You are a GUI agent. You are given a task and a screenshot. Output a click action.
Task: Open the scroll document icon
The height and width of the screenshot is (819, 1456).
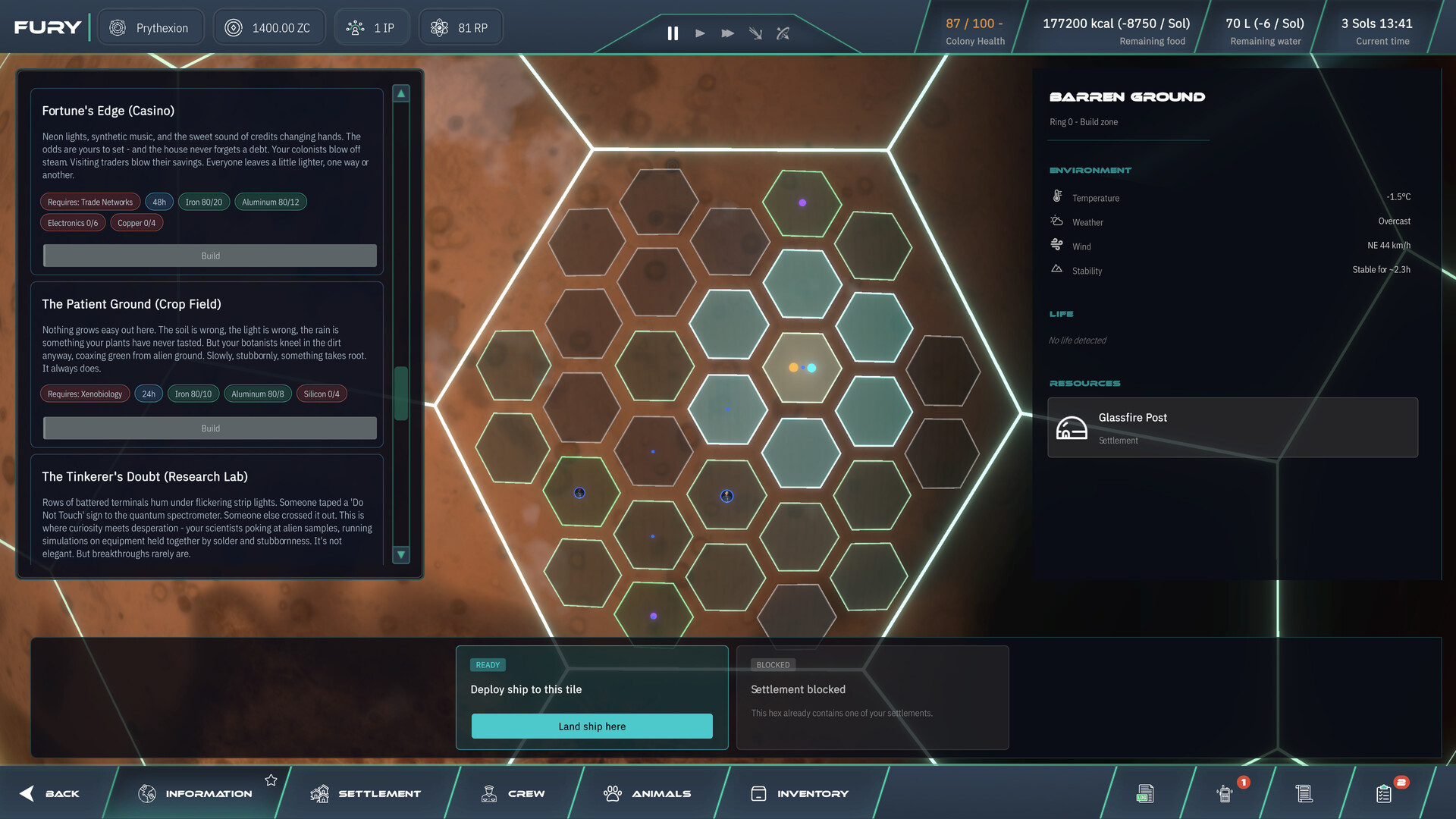tap(1304, 794)
